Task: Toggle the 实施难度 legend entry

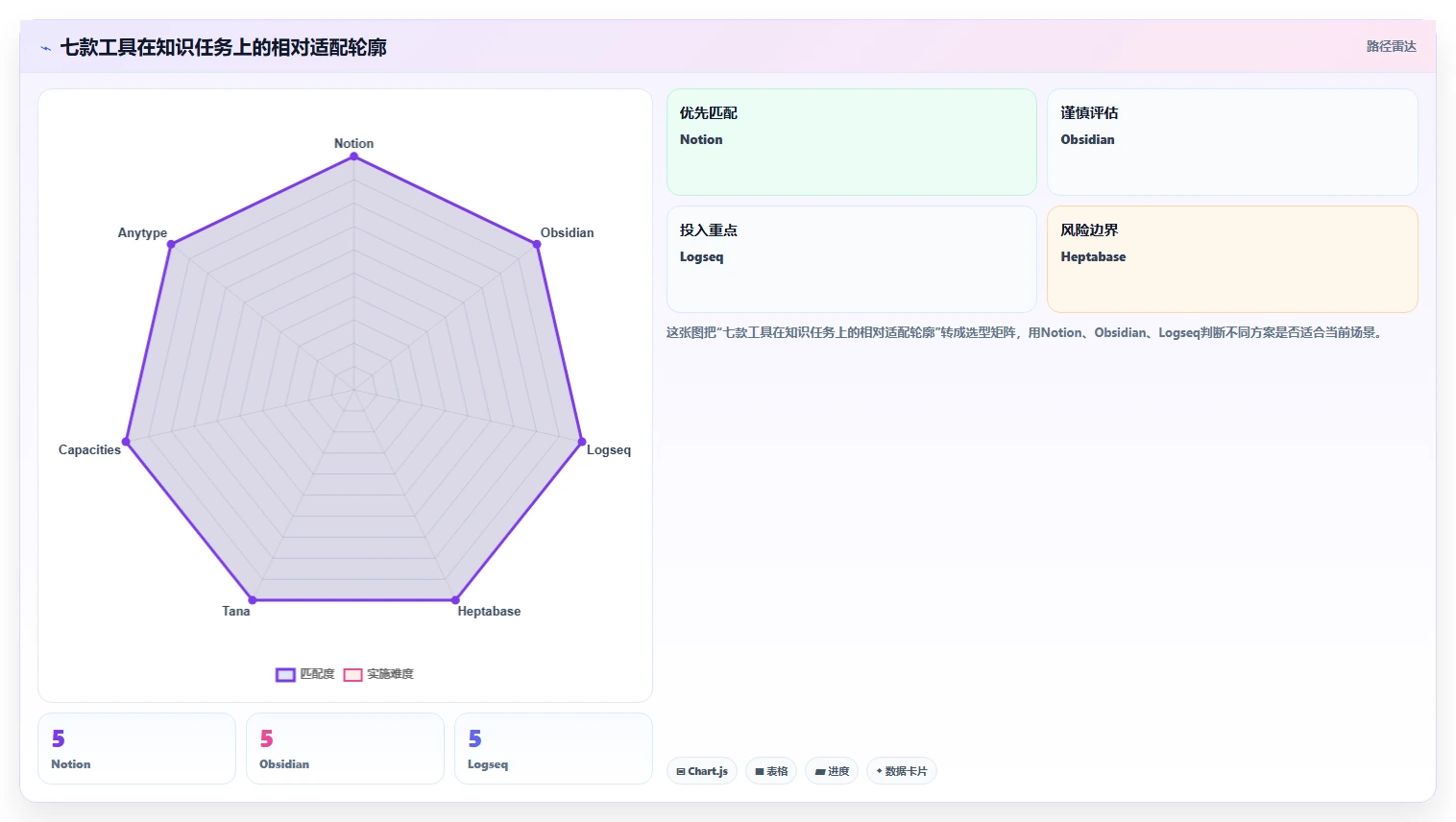Action: [378, 674]
